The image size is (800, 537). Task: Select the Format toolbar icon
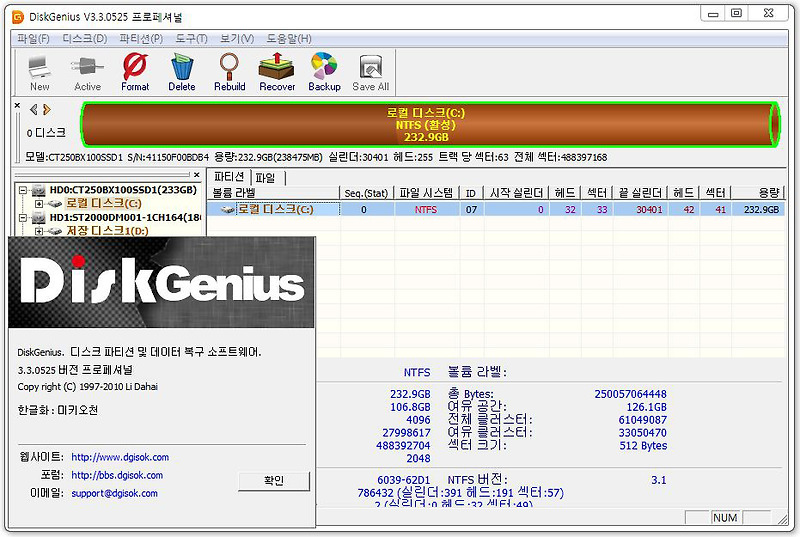pos(135,72)
